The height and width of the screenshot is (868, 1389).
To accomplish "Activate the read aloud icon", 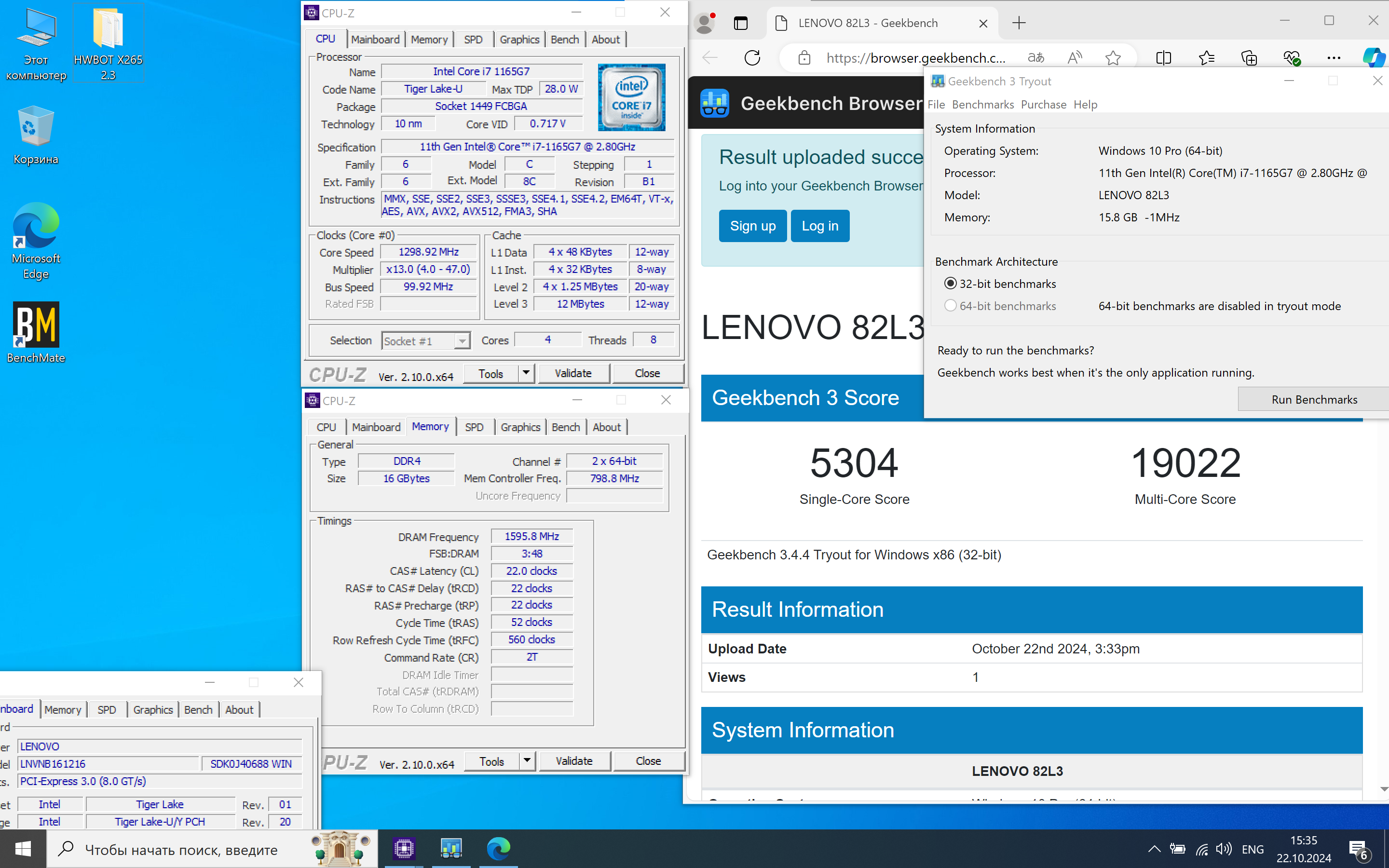I will point(1075,57).
